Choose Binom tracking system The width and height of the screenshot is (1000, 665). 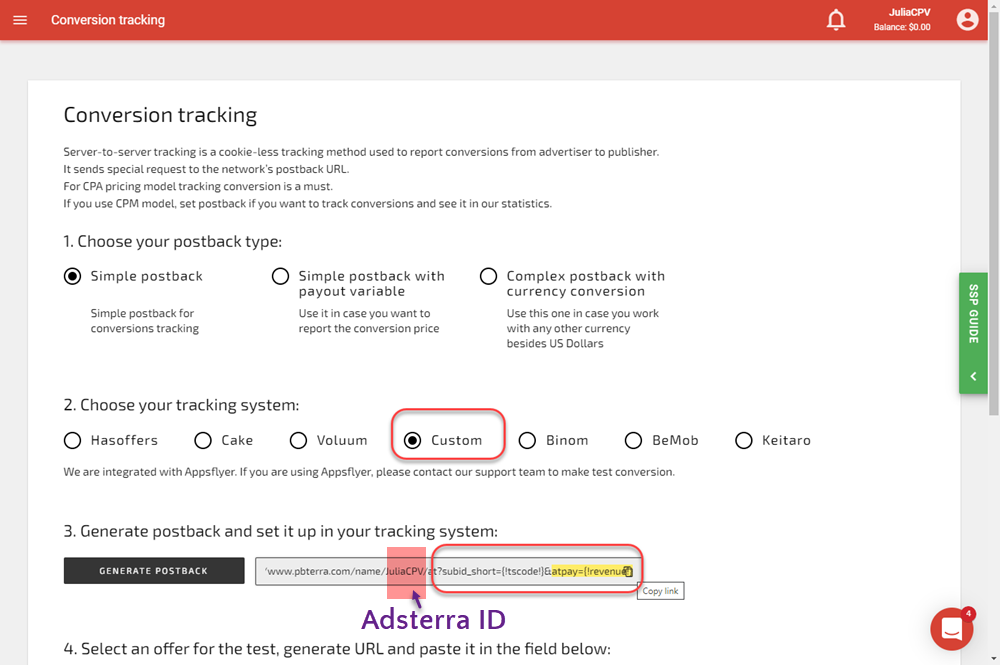pyautogui.click(x=527, y=441)
